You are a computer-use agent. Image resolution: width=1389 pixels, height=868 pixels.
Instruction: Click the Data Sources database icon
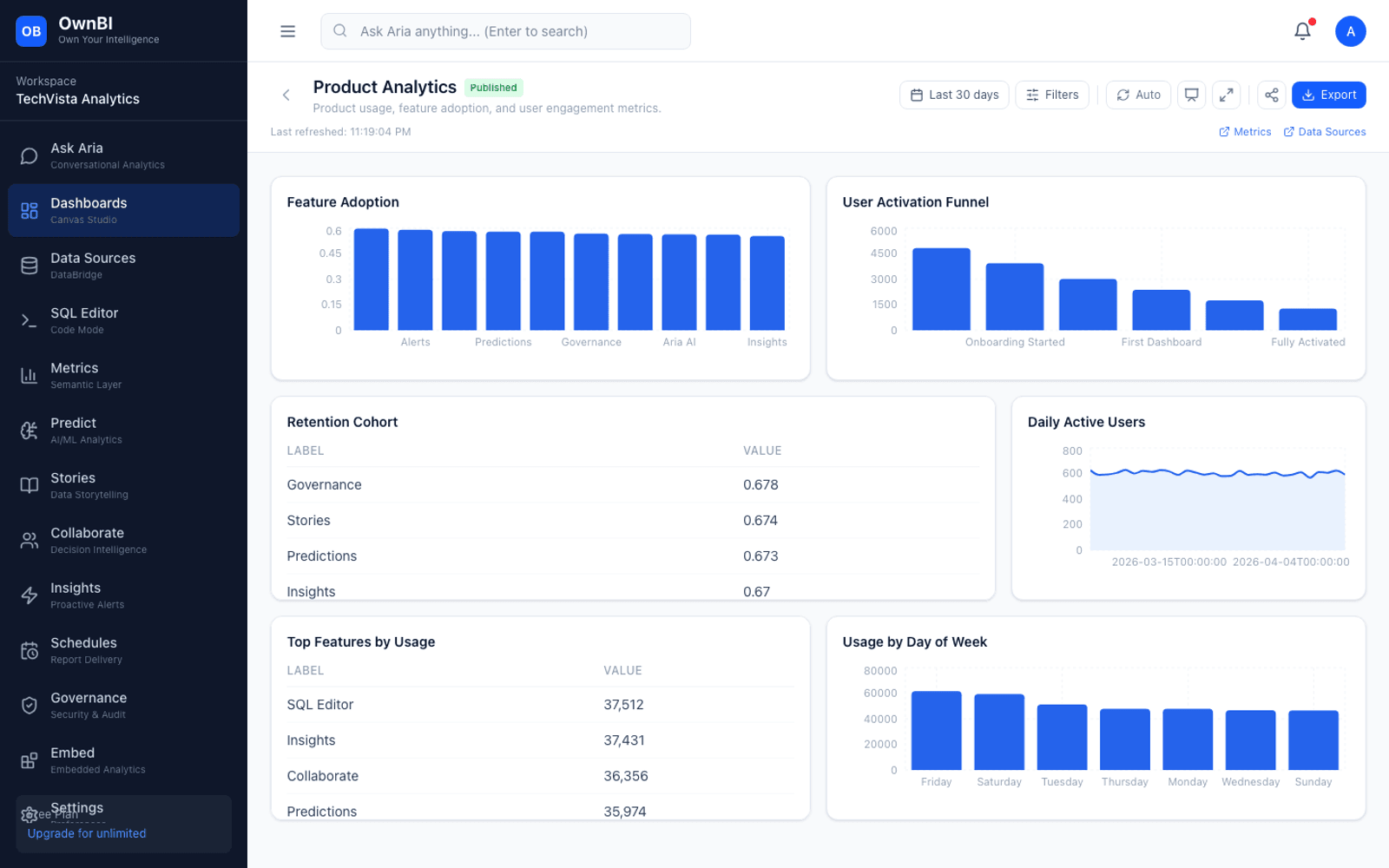pyautogui.click(x=30, y=266)
